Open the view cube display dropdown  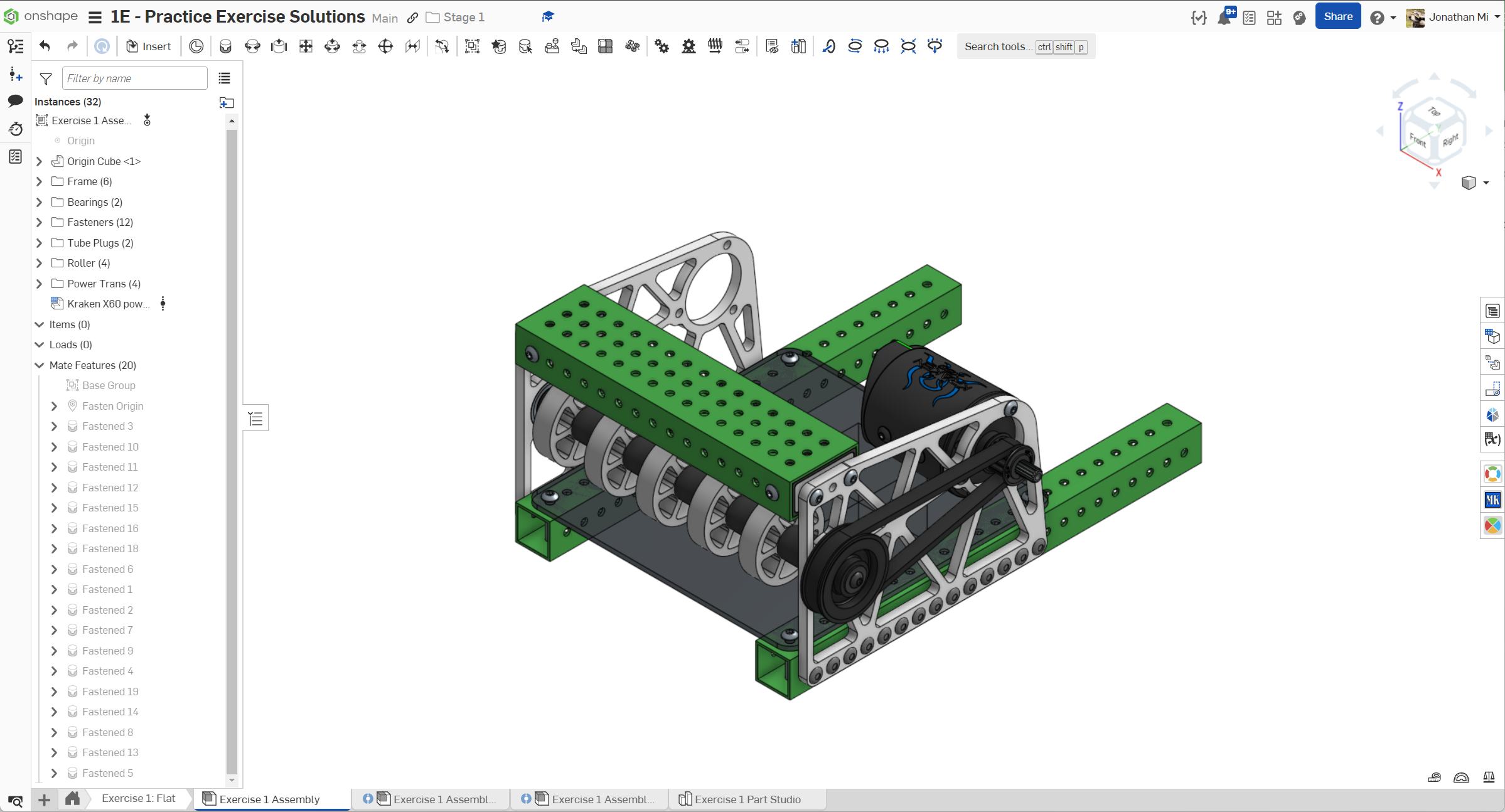point(1486,183)
